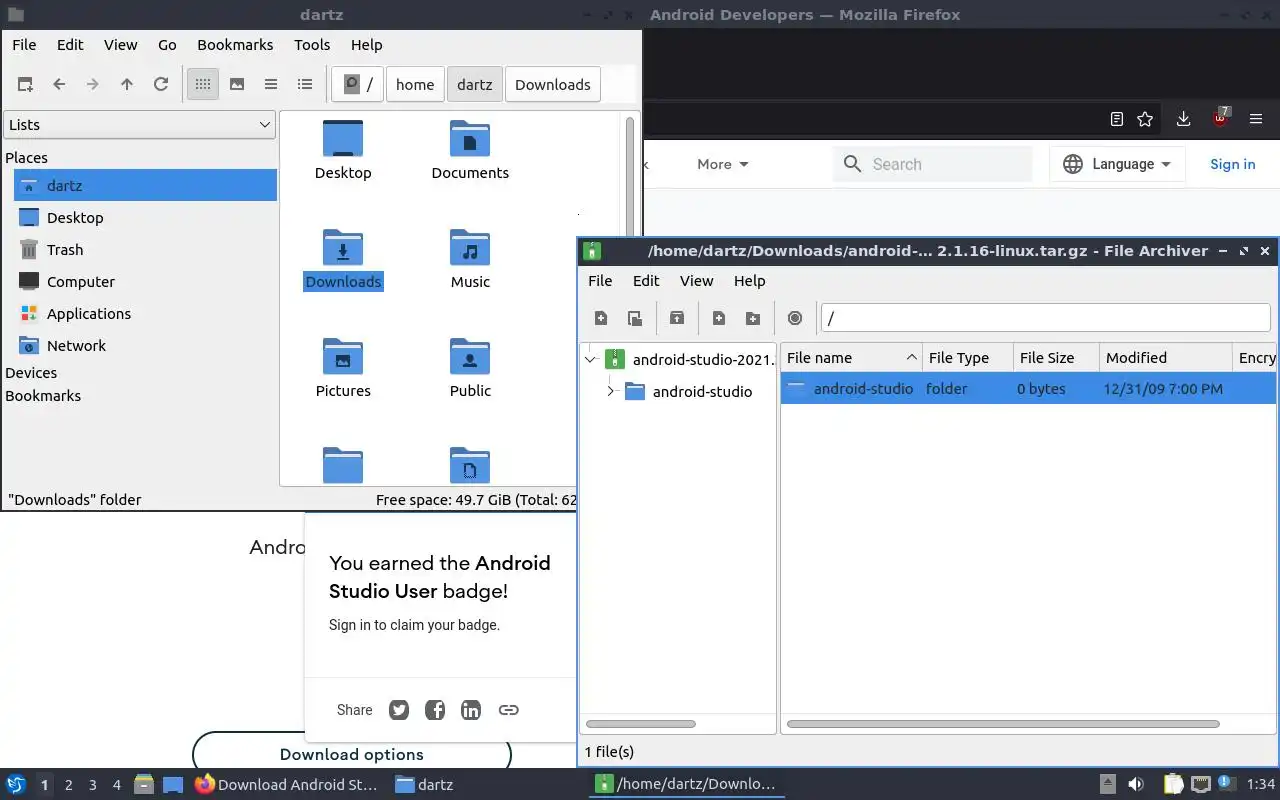Click the archive location path field
Image resolution: width=1280 pixels, height=800 pixels.
click(x=1045, y=318)
